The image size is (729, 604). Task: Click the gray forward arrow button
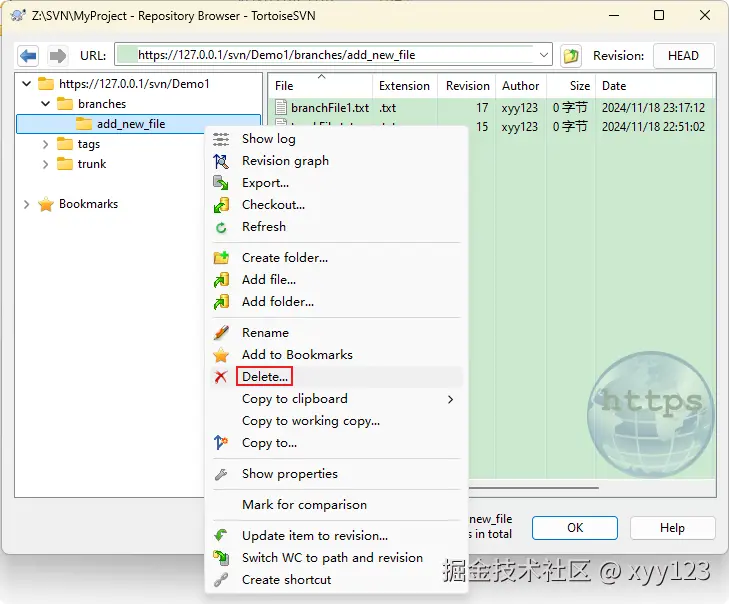[x=58, y=56]
